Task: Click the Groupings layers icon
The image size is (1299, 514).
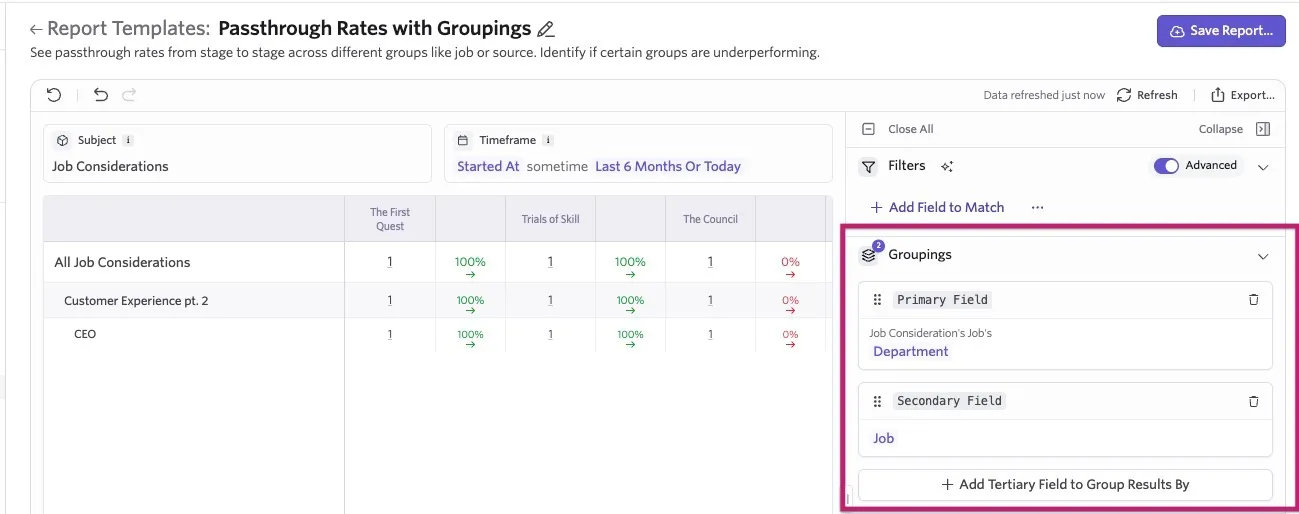Action: [x=869, y=255]
